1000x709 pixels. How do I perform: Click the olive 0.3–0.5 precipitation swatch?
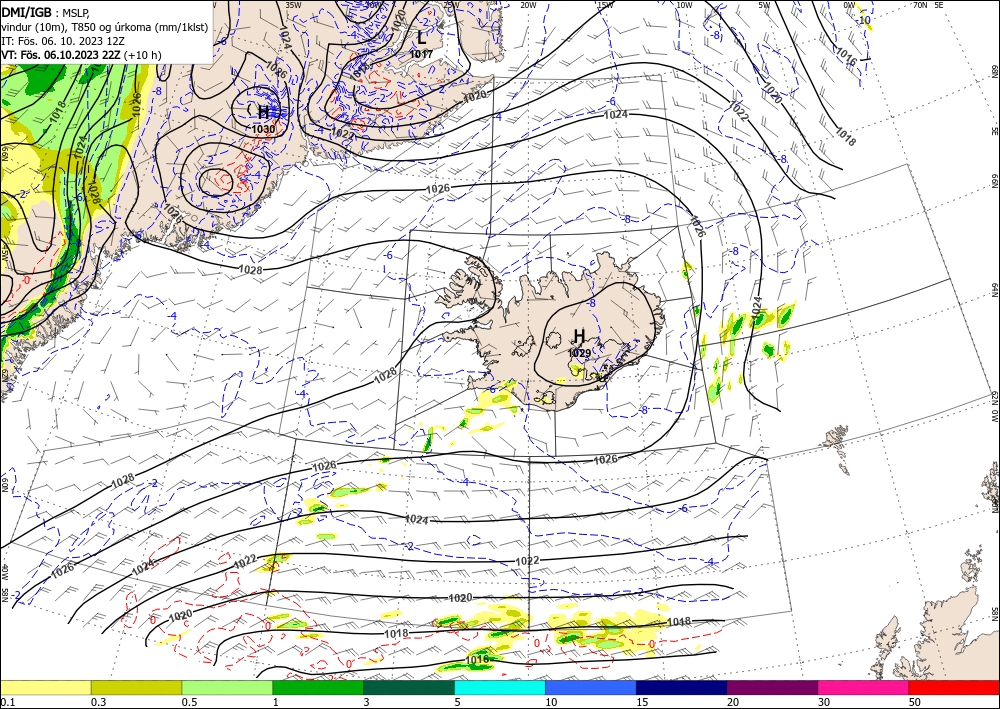[136, 687]
